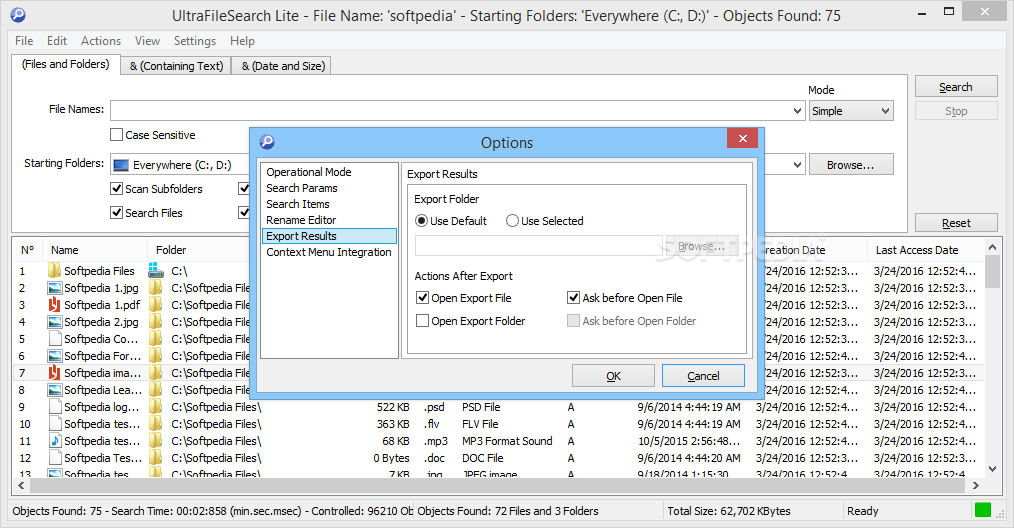Click the audio note icon in row 11
The height and width of the screenshot is (528, 1014).
point(55,441)
